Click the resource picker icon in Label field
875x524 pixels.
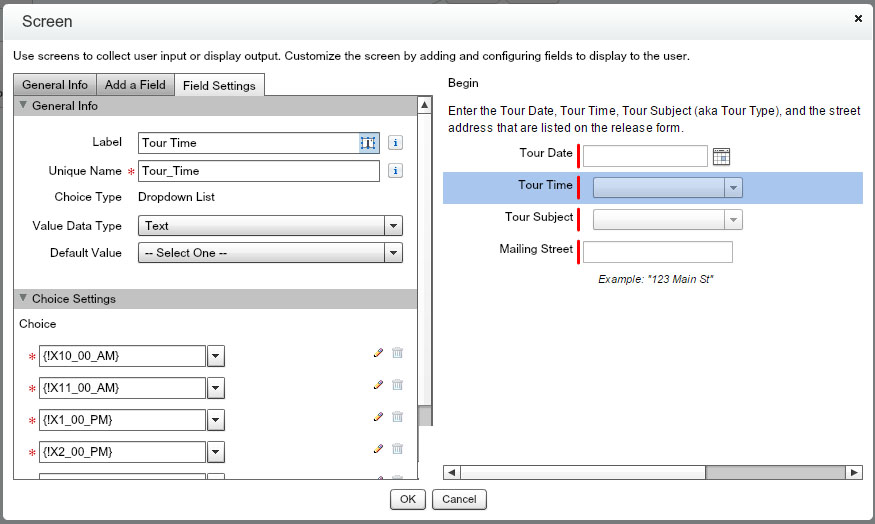point(368,143)
